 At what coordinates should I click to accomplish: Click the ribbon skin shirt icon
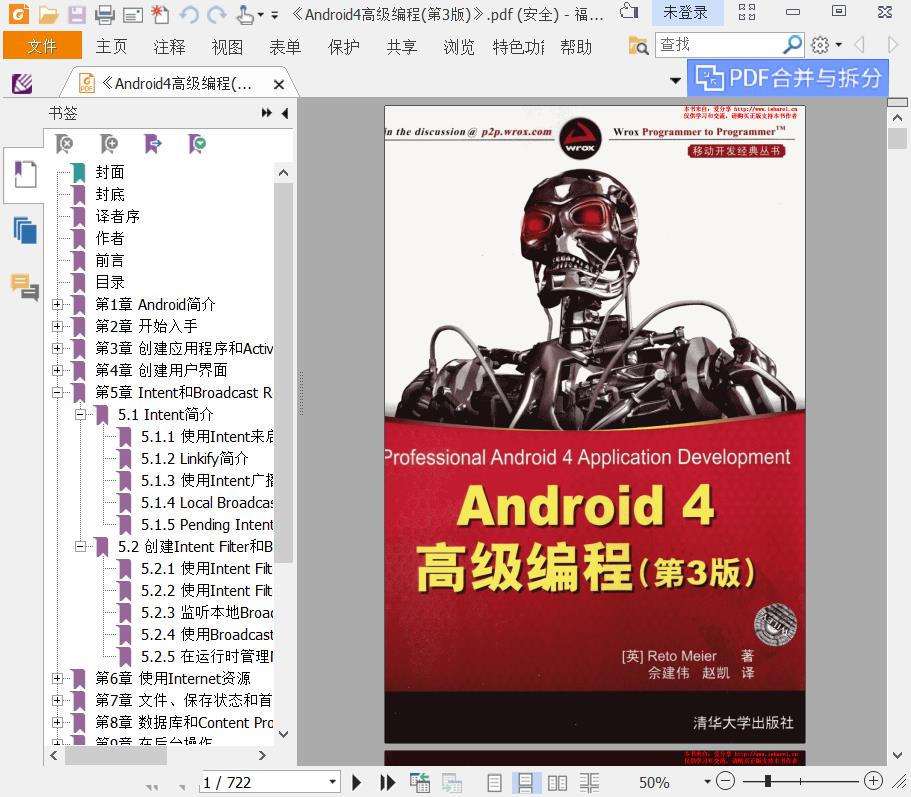(x=629, y=11)
